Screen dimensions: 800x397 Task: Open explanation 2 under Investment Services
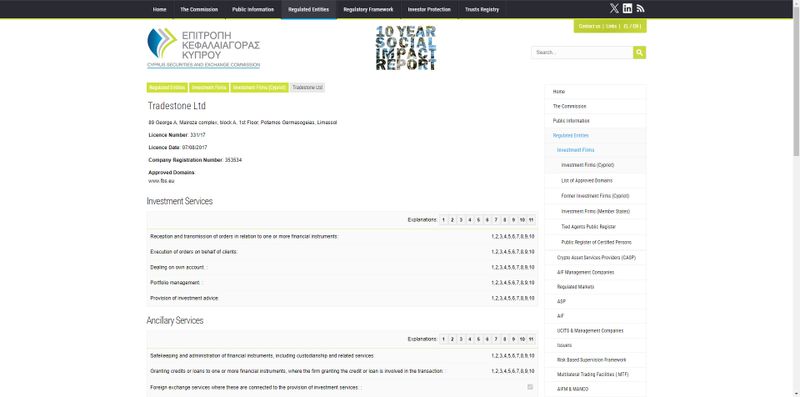point(452,220)
